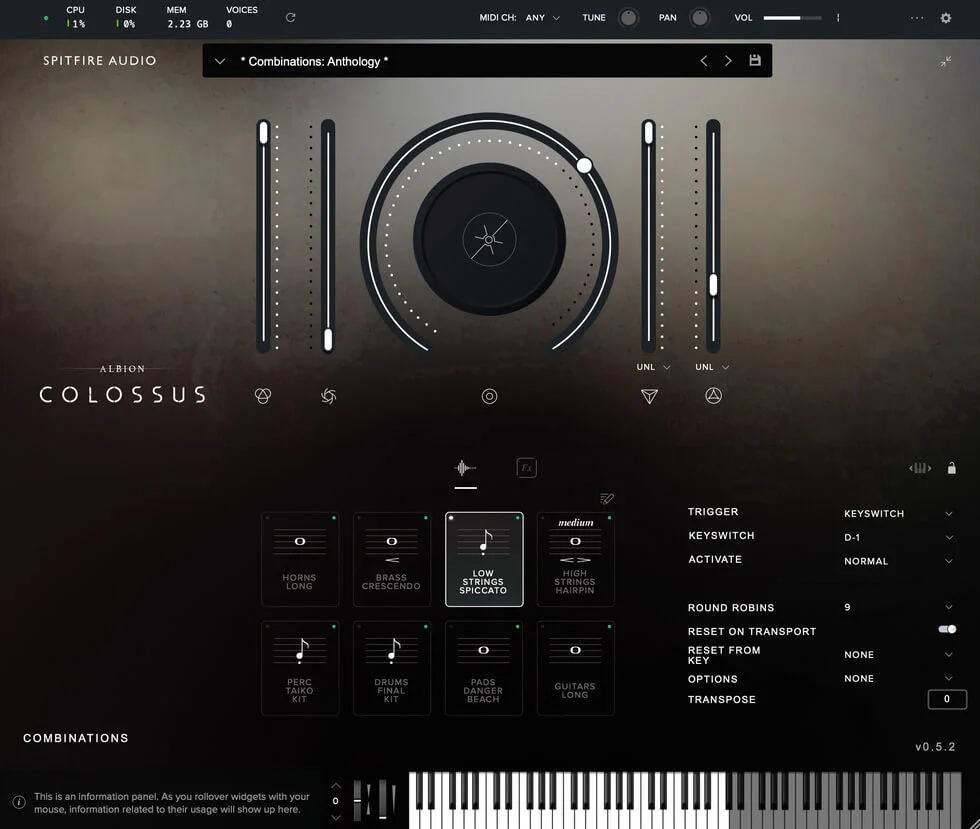Screen dimensions: 980x829
Task: Open the first UNL dropdown
Action: pyautogui.click(x=654, y=367)
